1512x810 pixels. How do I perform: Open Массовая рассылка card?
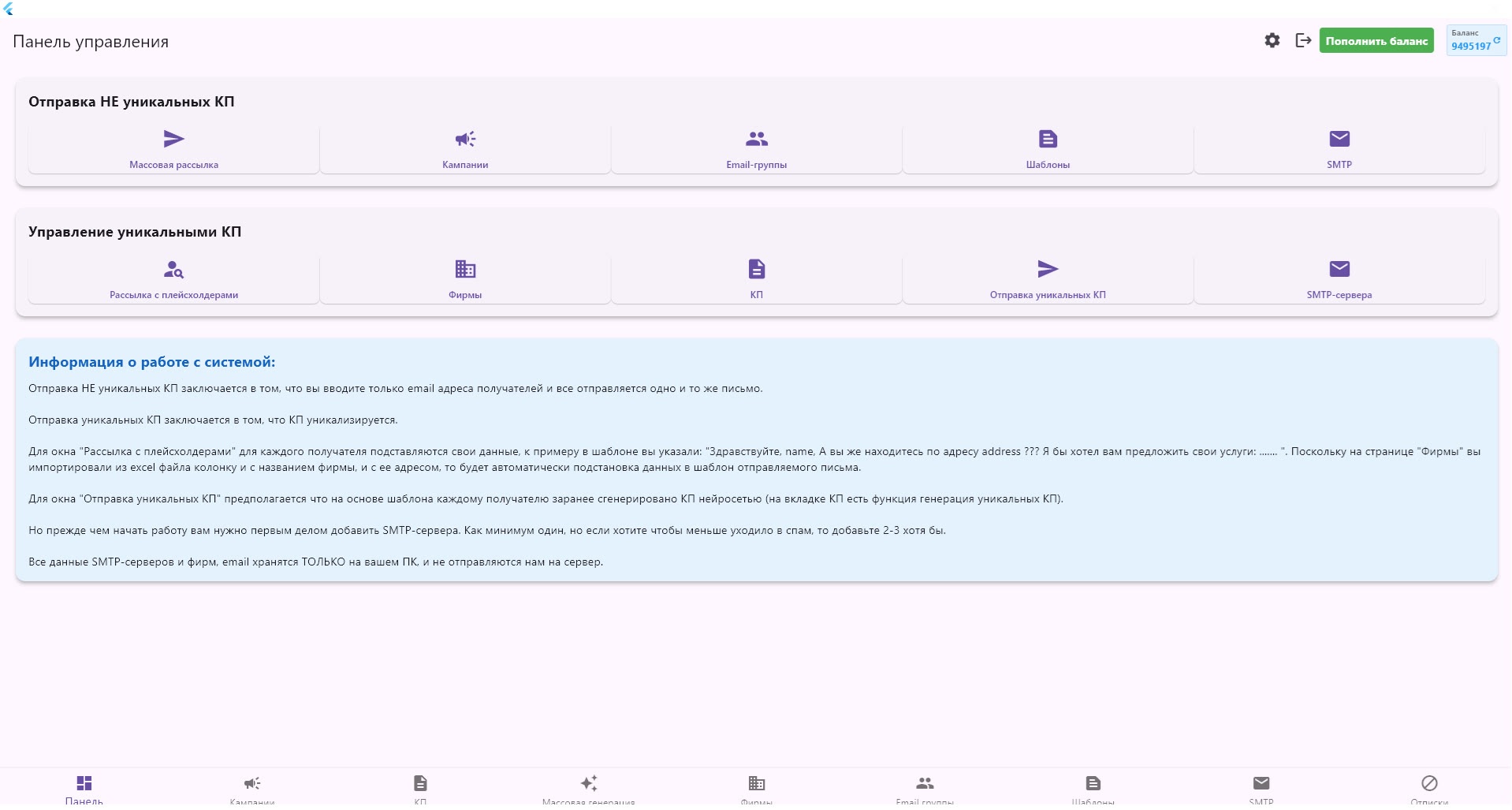click(173, 149)
